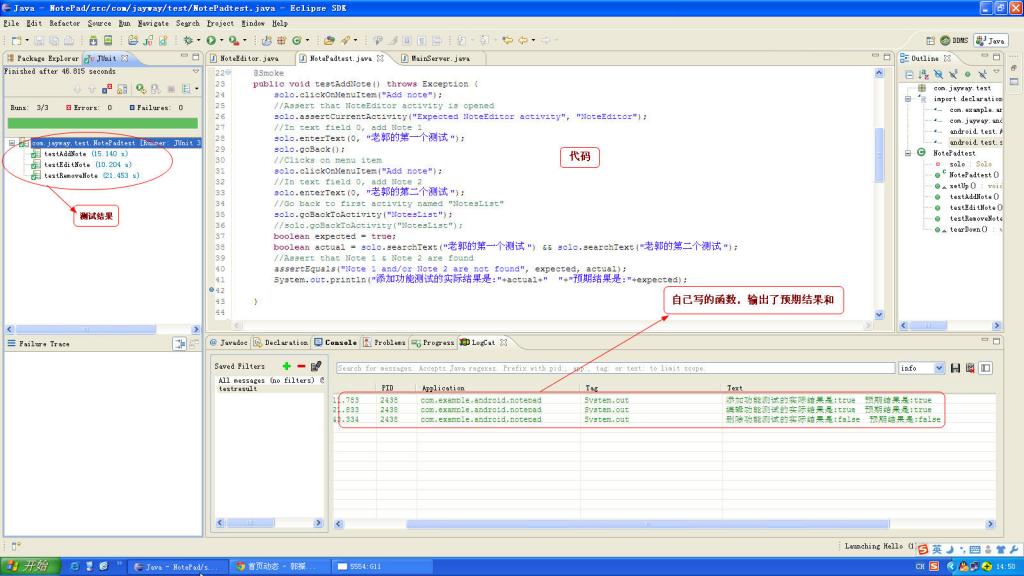Toggle Hide Local Types in Outline
This screenshot has width=1024, height=576.
click(982, 74)
